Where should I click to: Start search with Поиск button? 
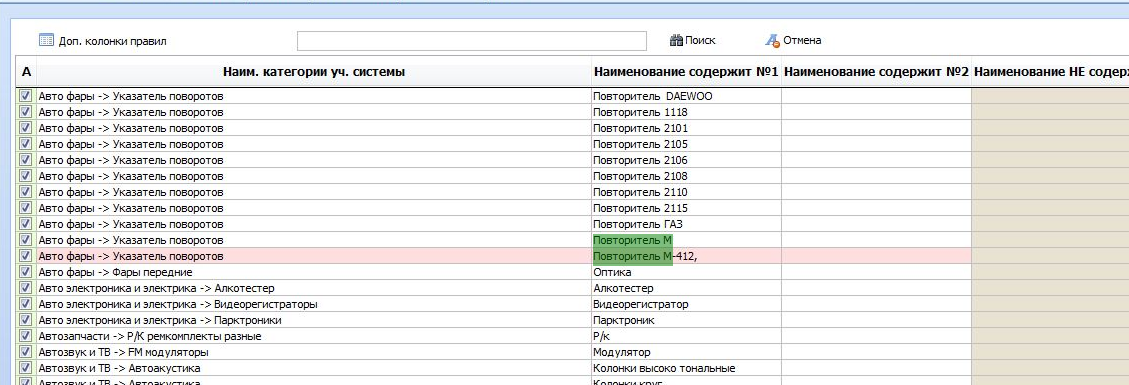coord(693,40)
